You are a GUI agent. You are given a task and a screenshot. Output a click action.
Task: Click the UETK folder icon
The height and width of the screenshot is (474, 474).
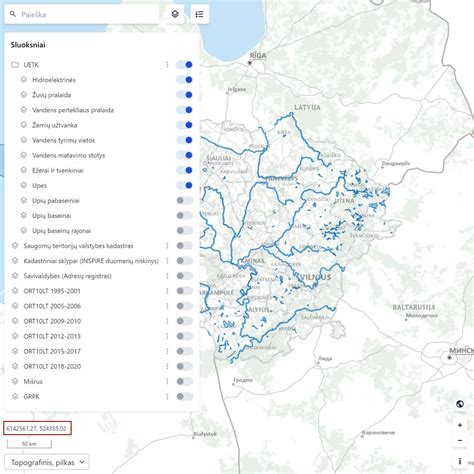click(15, 65)
